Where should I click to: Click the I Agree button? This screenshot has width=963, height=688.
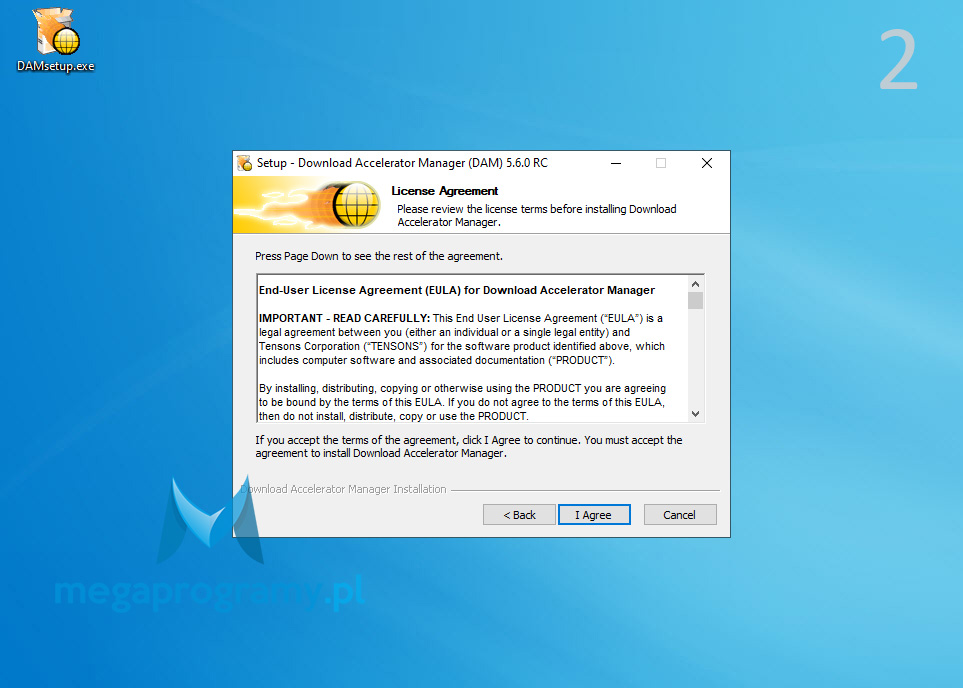[594, 515]
